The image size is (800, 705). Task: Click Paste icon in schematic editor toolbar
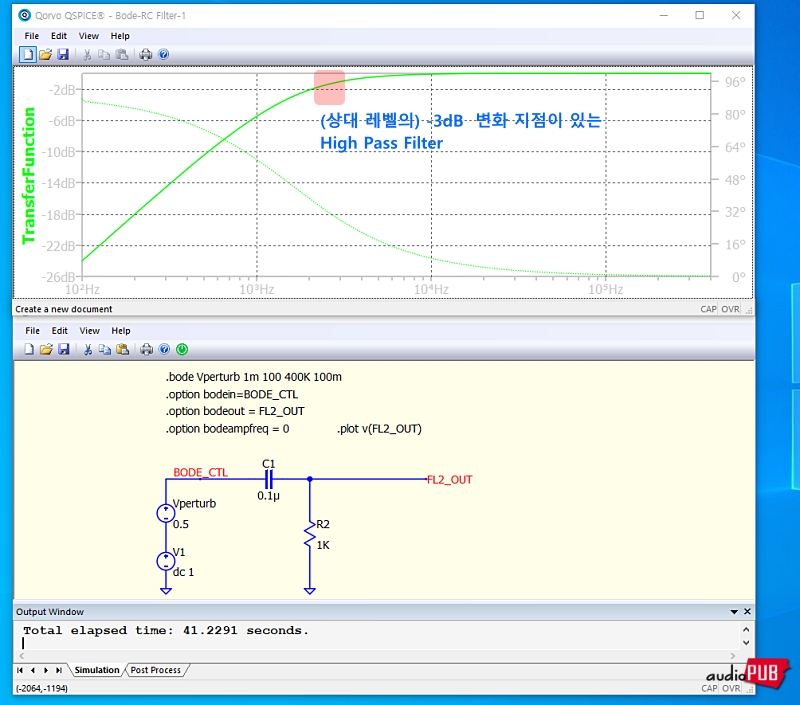pos(122,349)
